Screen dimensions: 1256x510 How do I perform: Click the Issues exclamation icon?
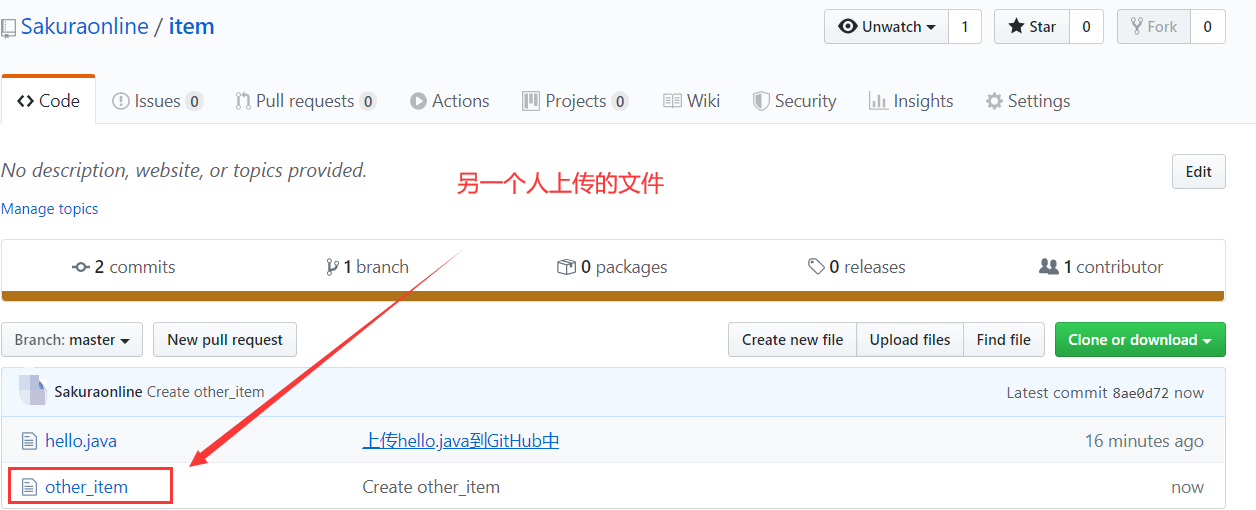[120, 101]
